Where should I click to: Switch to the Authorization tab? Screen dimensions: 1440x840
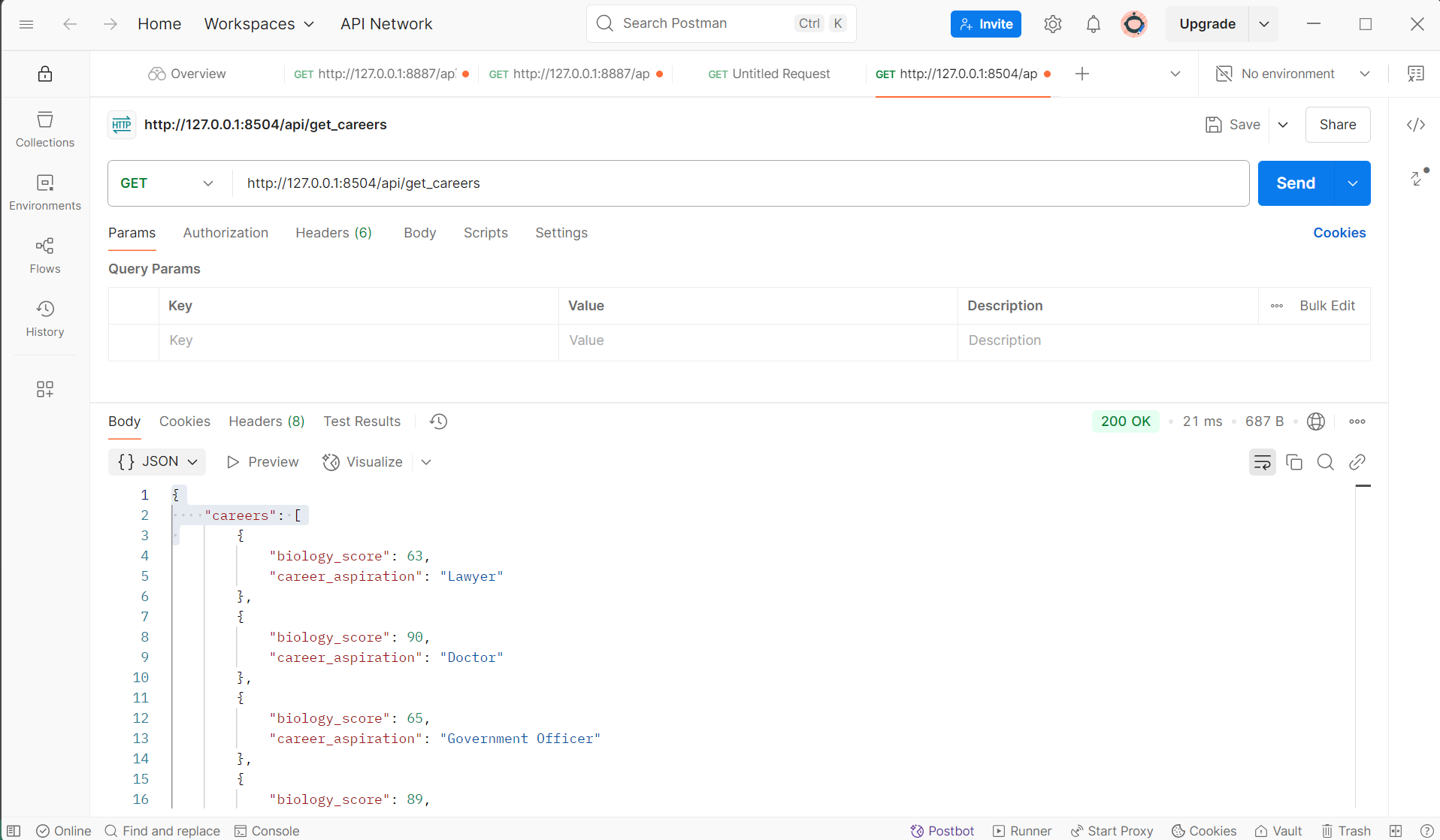[225, 233]
